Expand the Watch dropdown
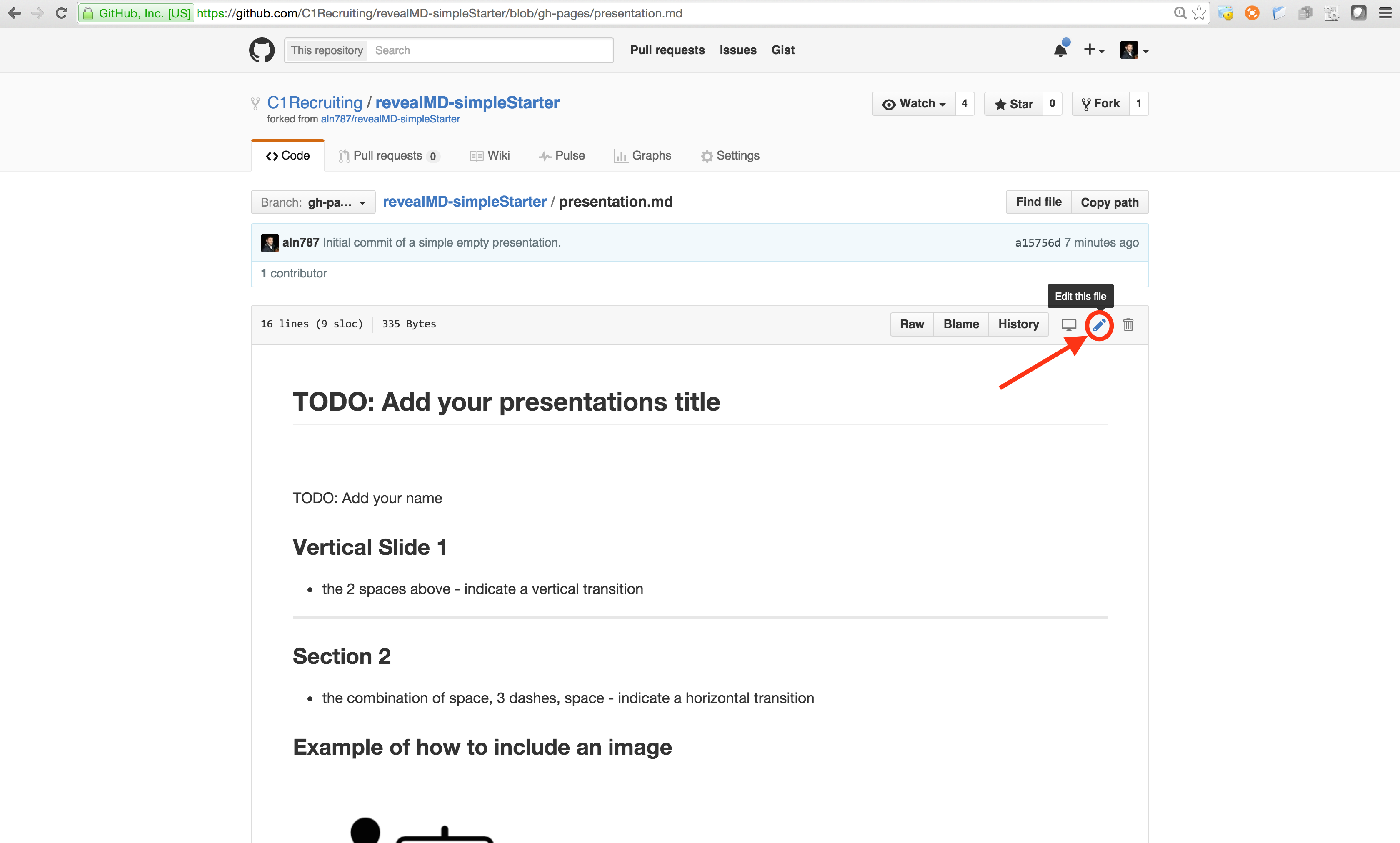Screen dimensions: 1400x843 pos(914,104)
